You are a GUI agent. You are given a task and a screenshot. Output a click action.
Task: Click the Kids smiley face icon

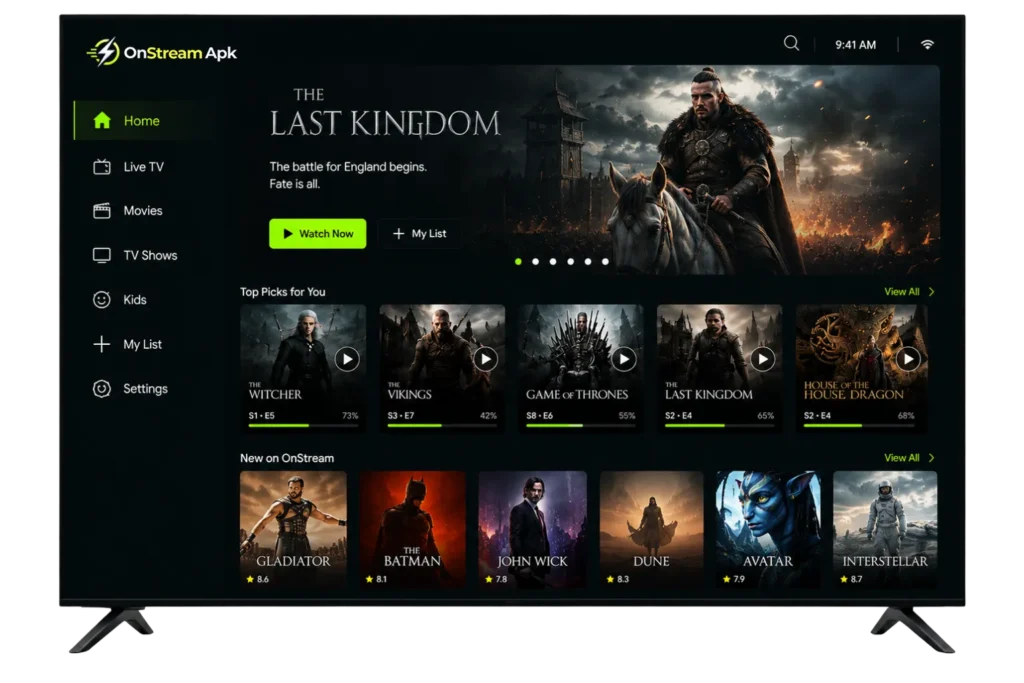(x=102, y=300)
